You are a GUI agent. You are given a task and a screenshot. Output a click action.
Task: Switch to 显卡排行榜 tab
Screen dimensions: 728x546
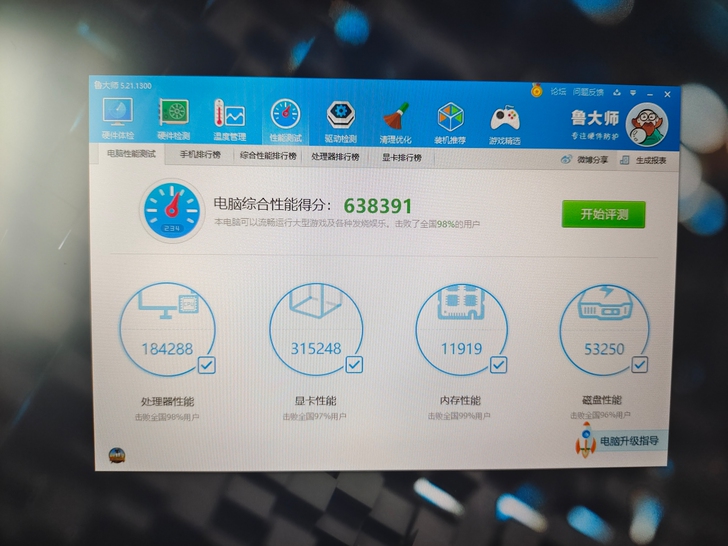(x=402, y=157)
